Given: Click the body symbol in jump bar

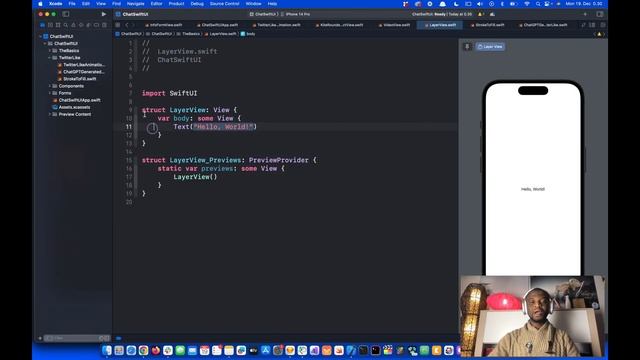Looking at the screenshot, I should 248,34.
